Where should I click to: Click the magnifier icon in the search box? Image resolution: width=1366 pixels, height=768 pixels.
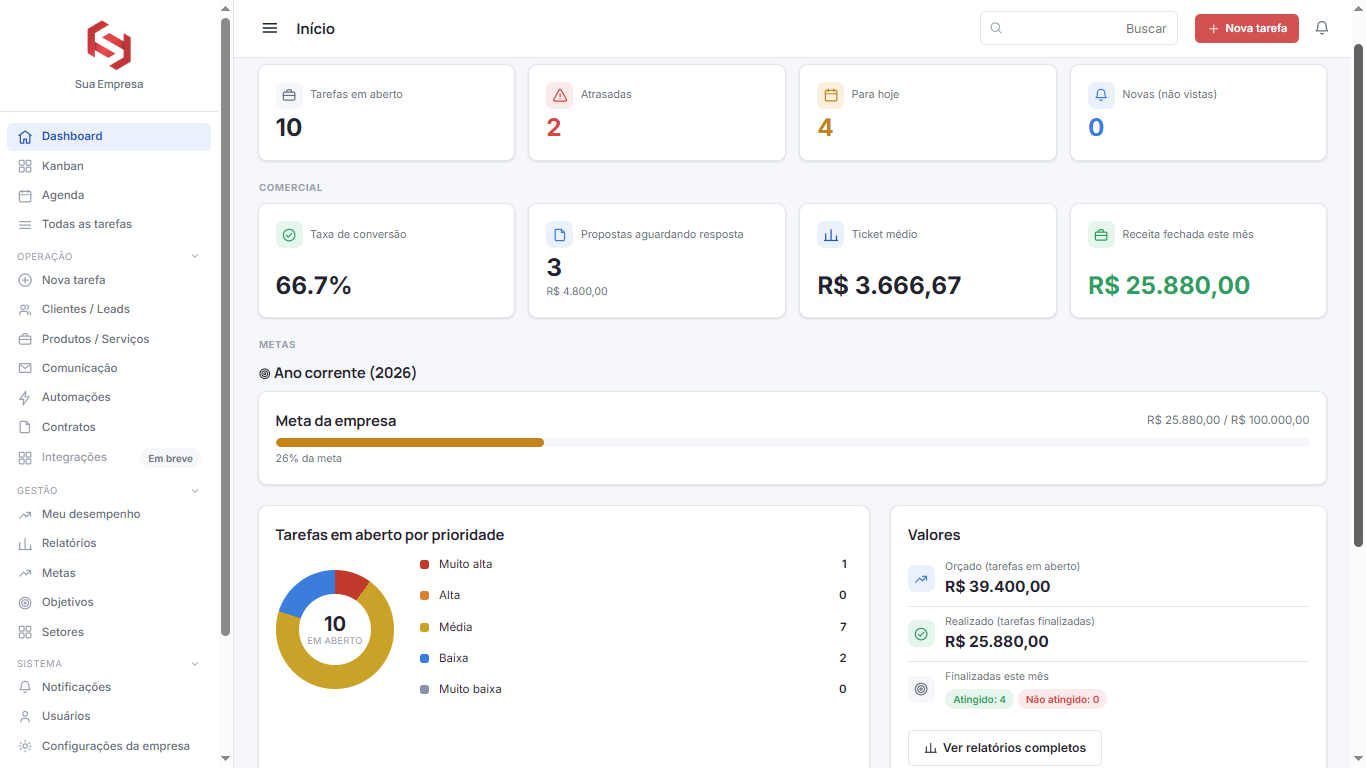point(996,28)
